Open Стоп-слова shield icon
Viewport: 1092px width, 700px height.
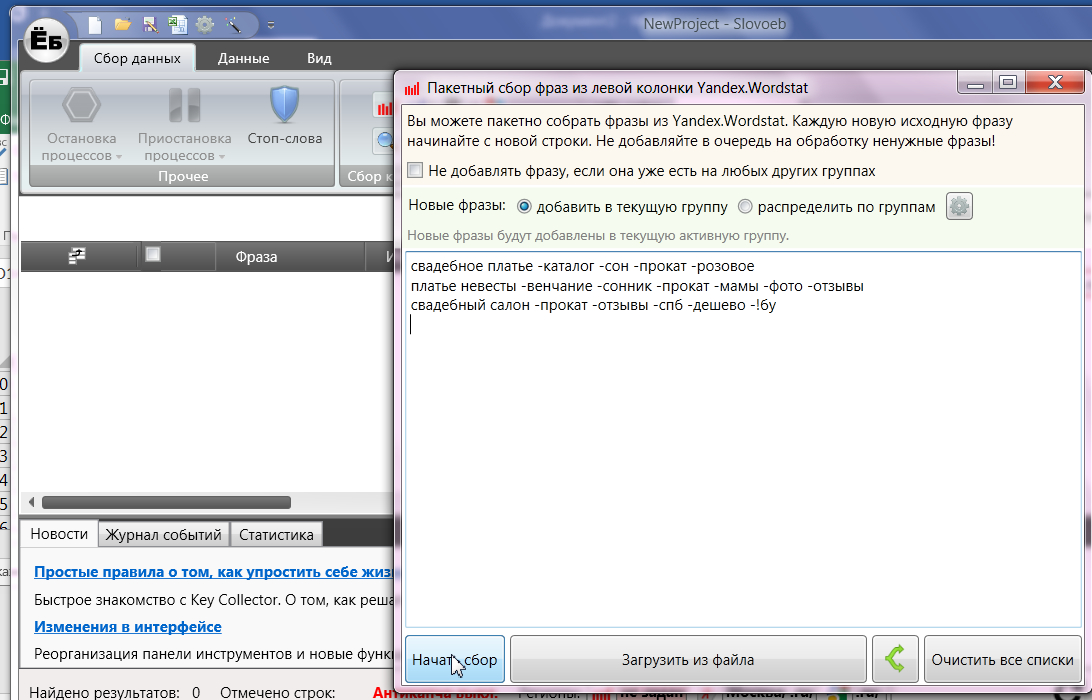[x=284, y=105]
